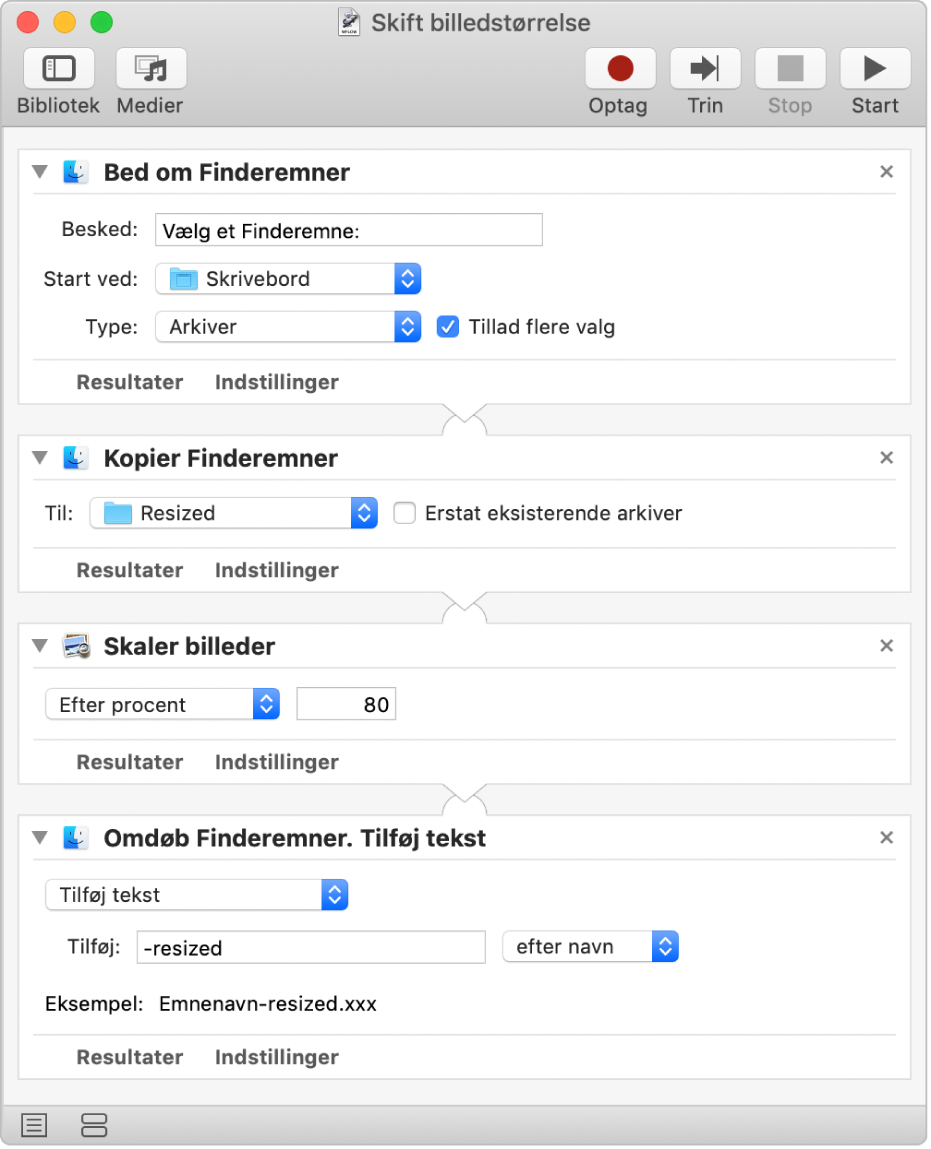Collapse the Omdøb Finderemner action
Screen dimensions: 931x1149
click(40, 838)
